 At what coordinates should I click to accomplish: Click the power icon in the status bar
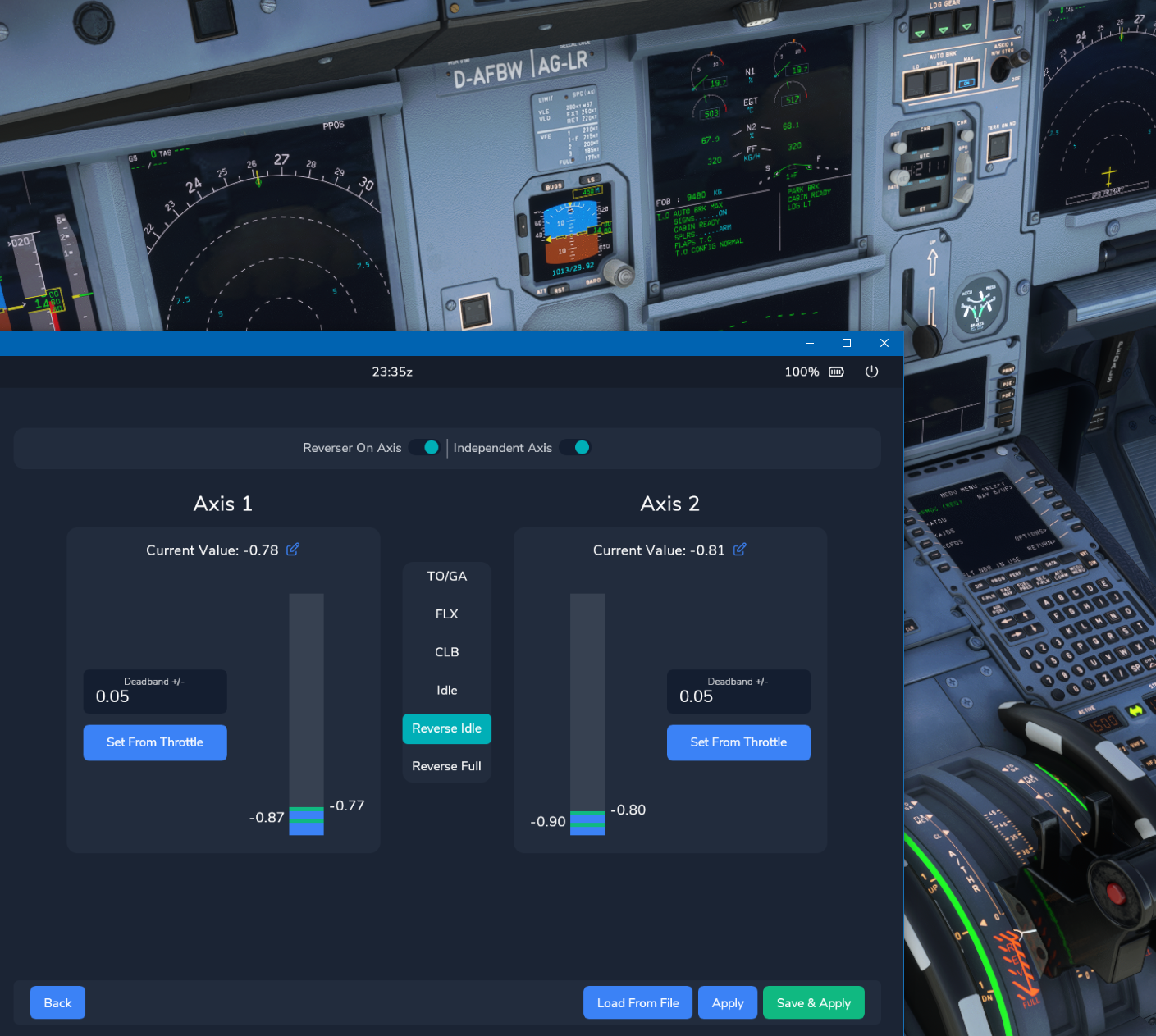click(871, 372)
